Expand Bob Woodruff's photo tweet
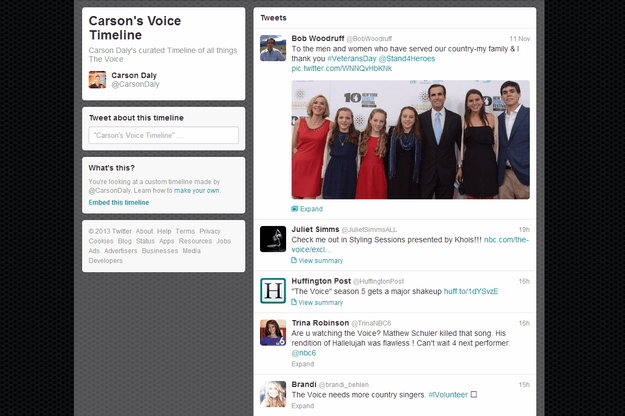 (x=307, y=209)
